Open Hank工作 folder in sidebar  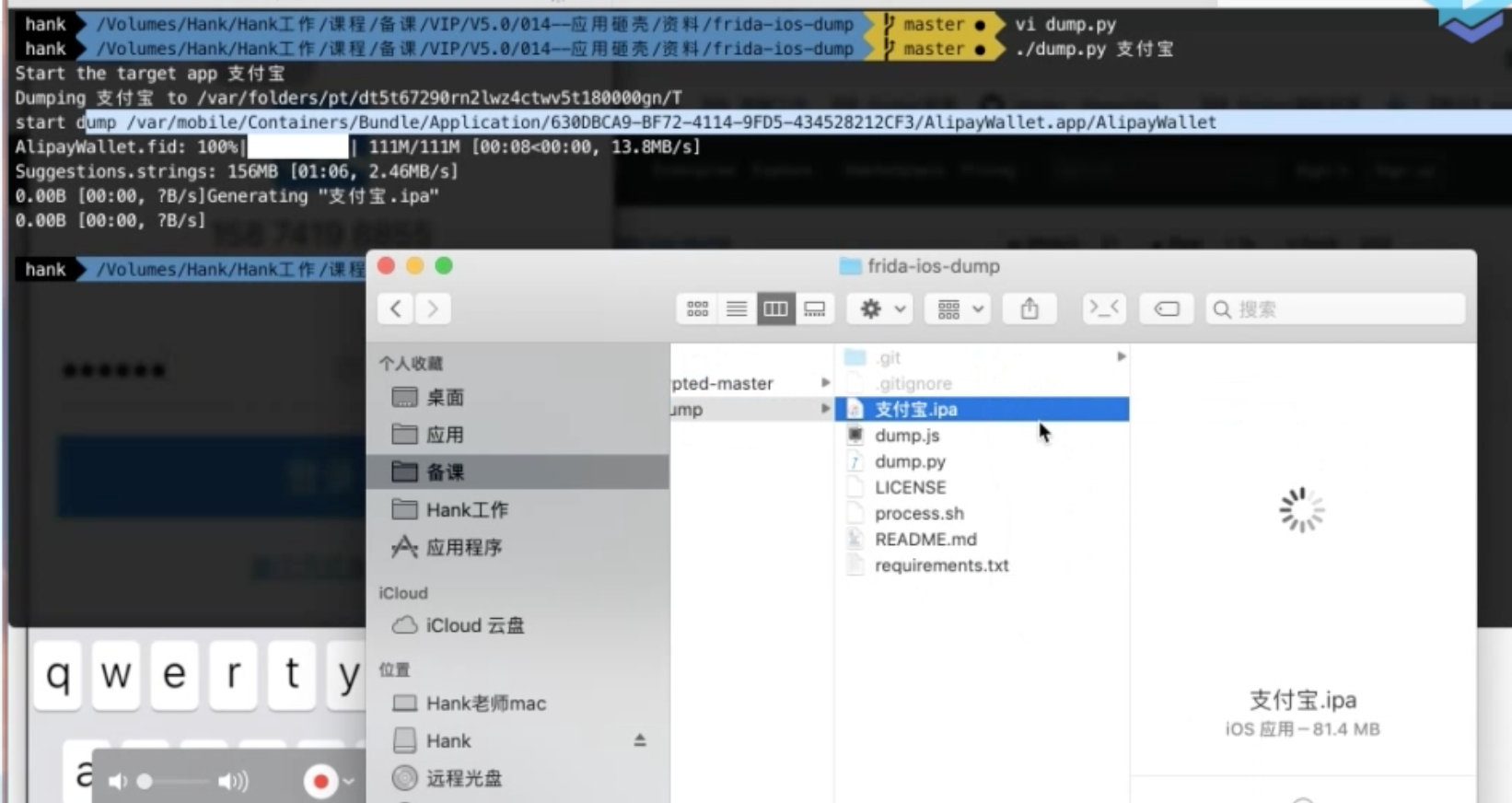pos(518,509)
